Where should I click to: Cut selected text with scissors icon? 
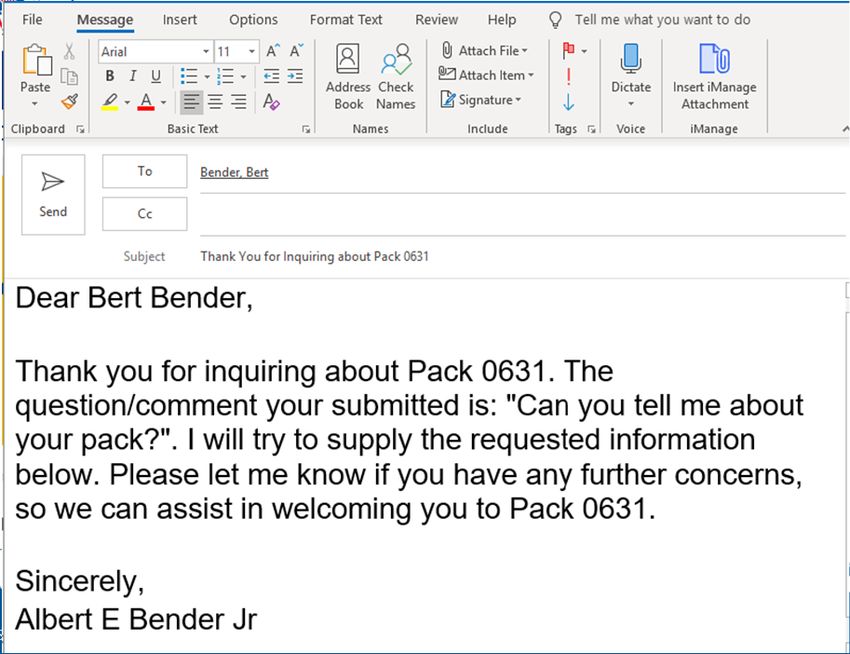tap(69, 52)
